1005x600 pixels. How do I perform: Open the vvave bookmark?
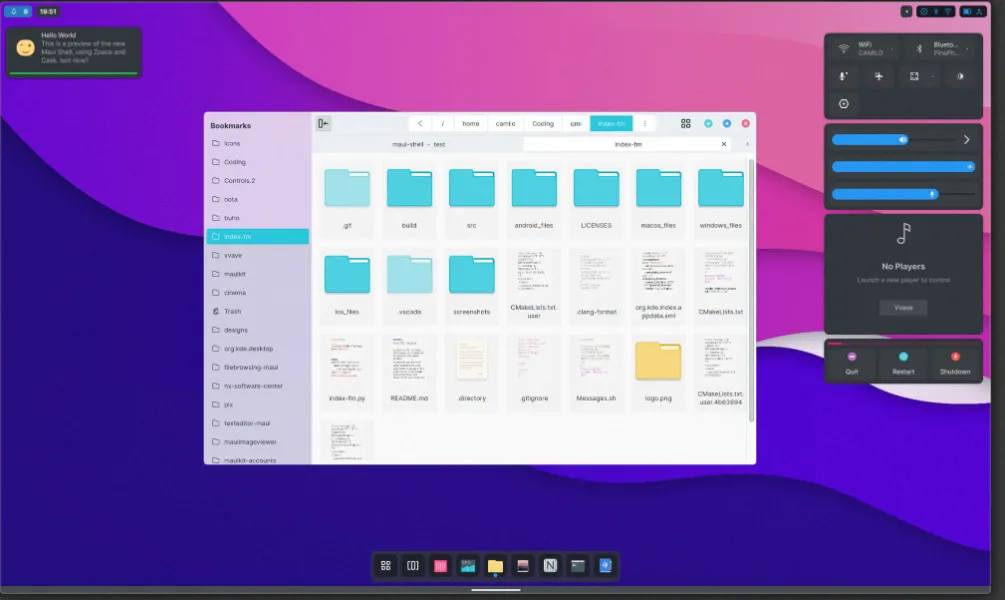pyautogui.click(x=258, y=255)
